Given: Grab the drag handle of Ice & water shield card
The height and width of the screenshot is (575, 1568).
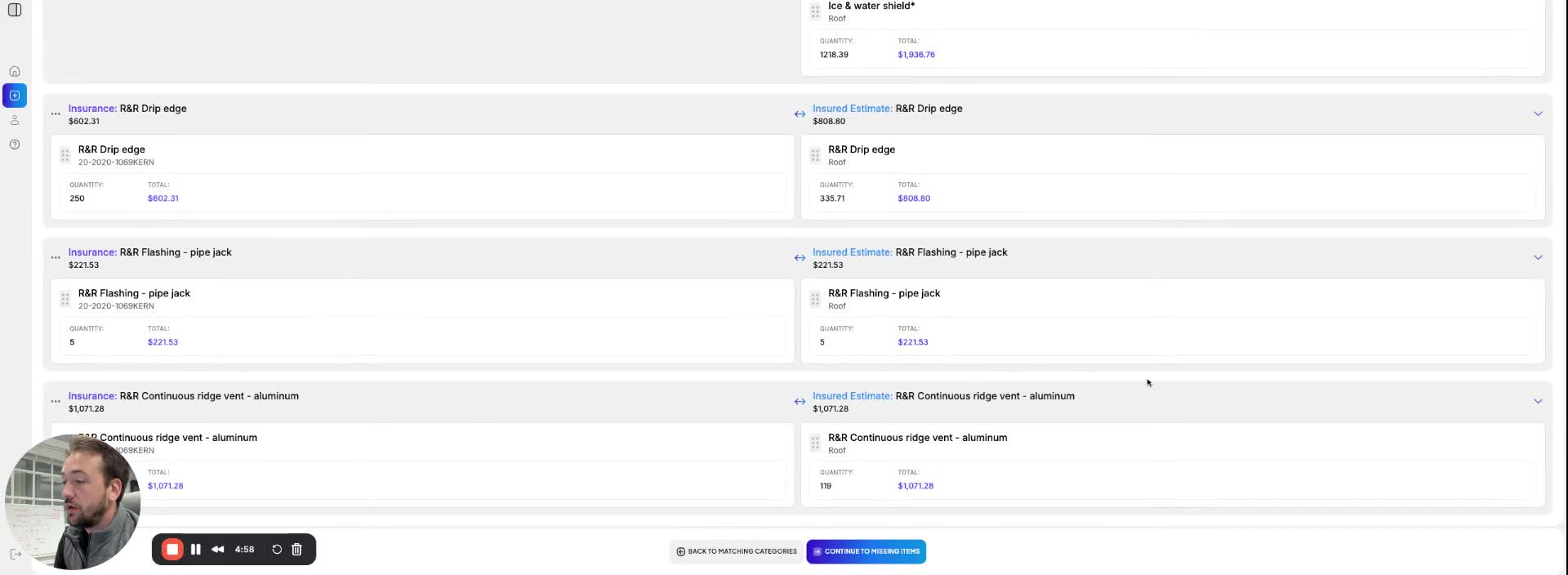Looking at the screenshot, I should pyautogui.click(x=815, y=11).
